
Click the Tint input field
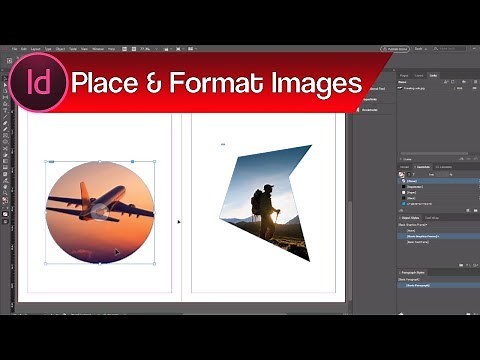pos(442,174)
